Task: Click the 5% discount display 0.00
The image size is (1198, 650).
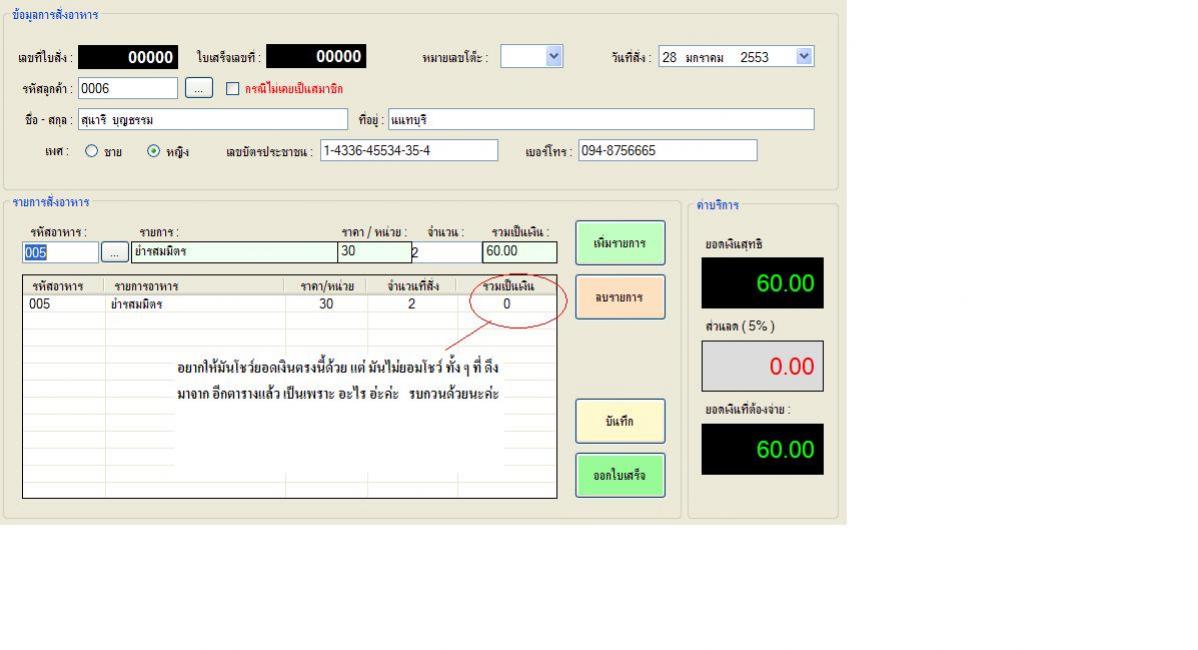Action: tap(763, 366)
